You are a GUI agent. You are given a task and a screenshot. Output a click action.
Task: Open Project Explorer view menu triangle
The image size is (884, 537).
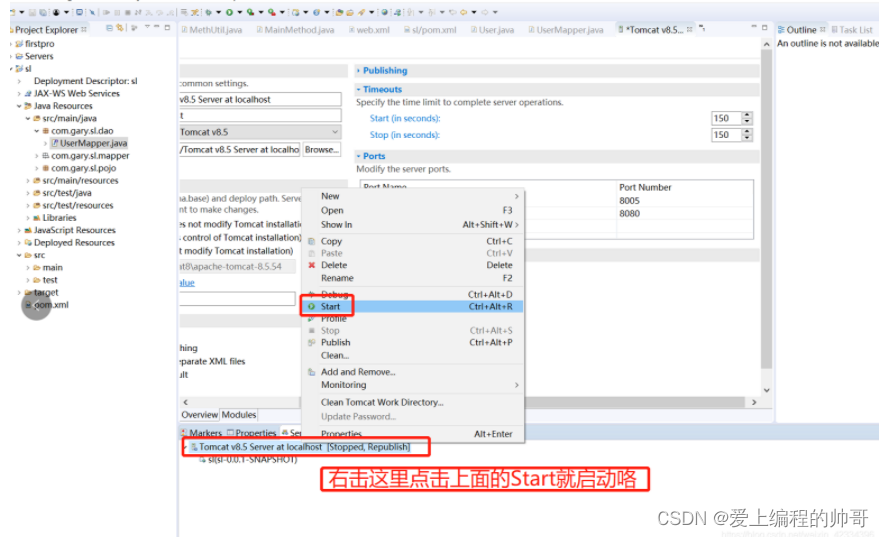147,27
